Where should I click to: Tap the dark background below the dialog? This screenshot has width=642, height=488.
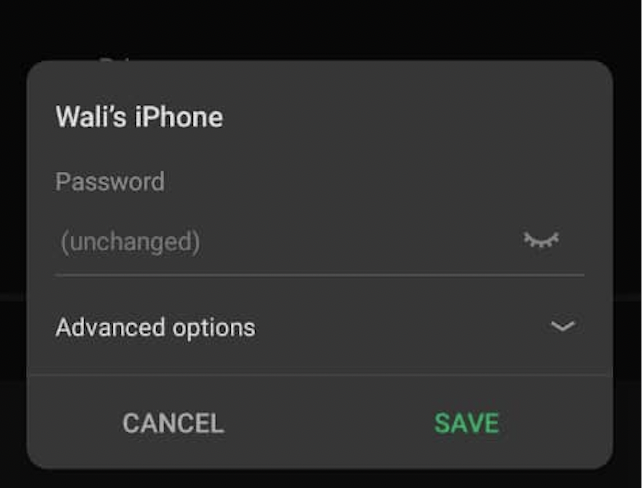click(321, 479)
